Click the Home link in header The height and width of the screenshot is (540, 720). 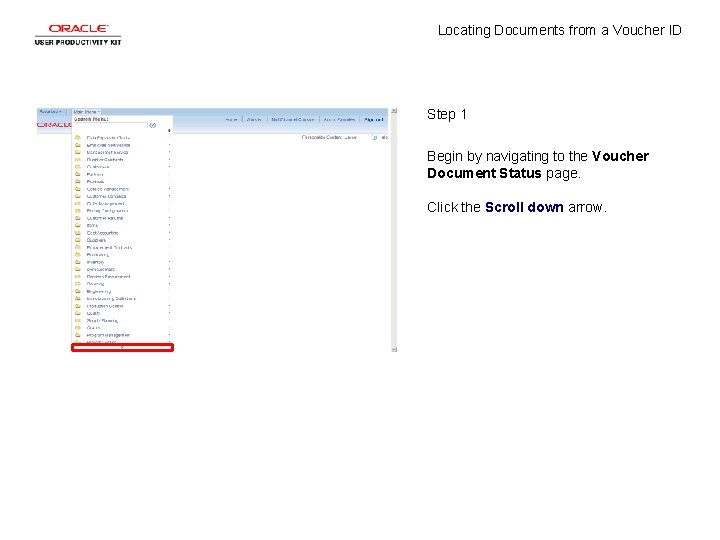231,119
